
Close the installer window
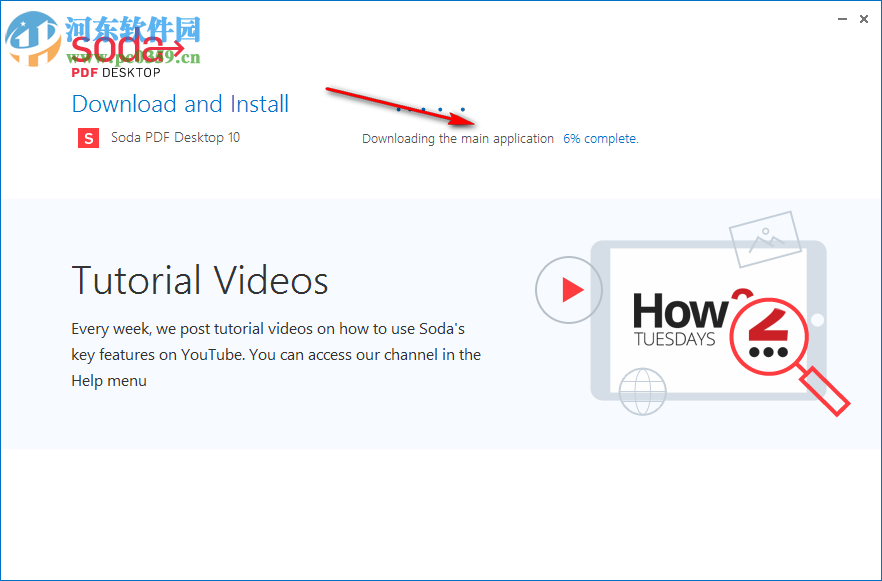864,19
